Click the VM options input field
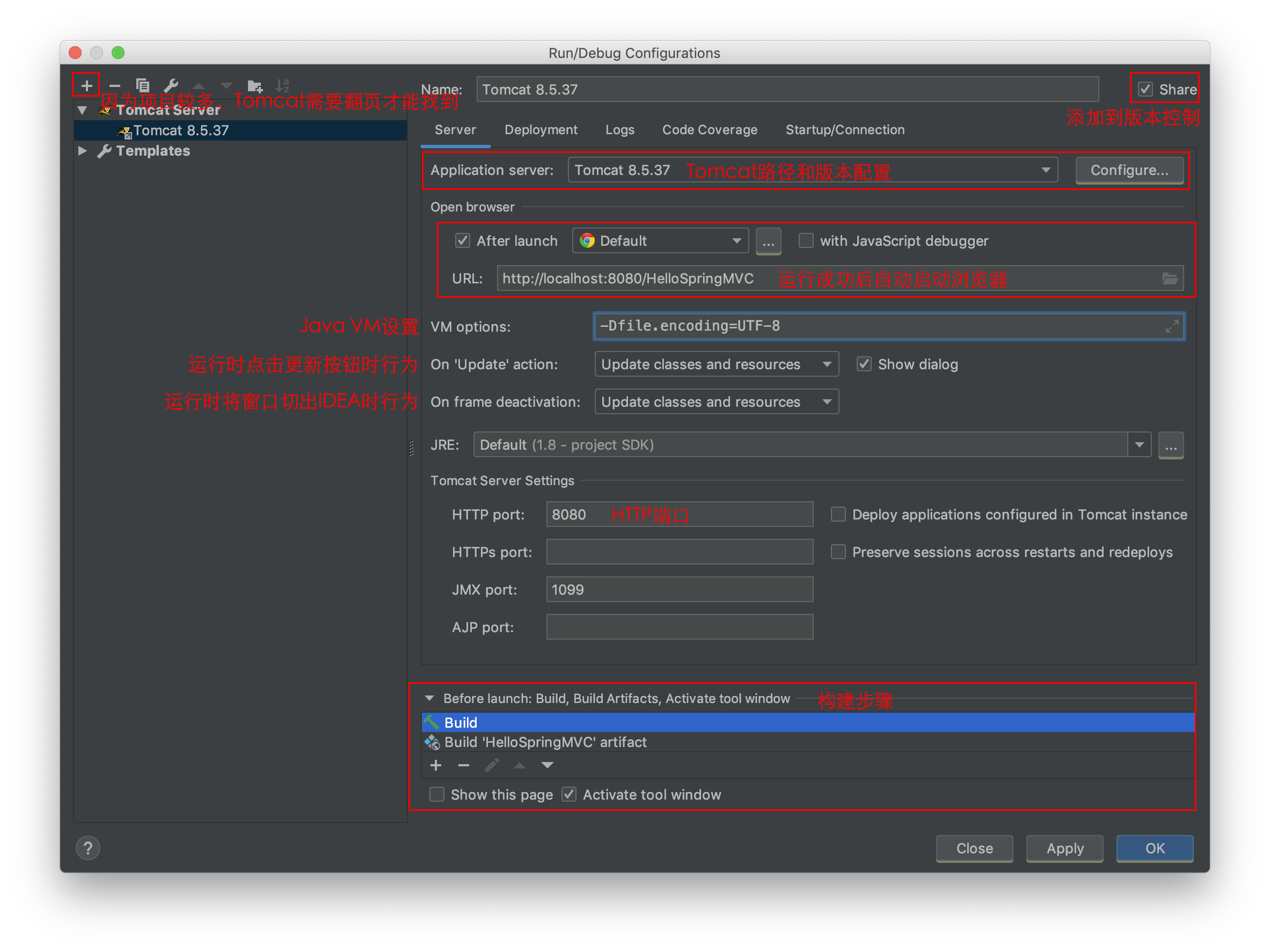The height and width of the screenshot is (952, 1270). tap(889, 326)
